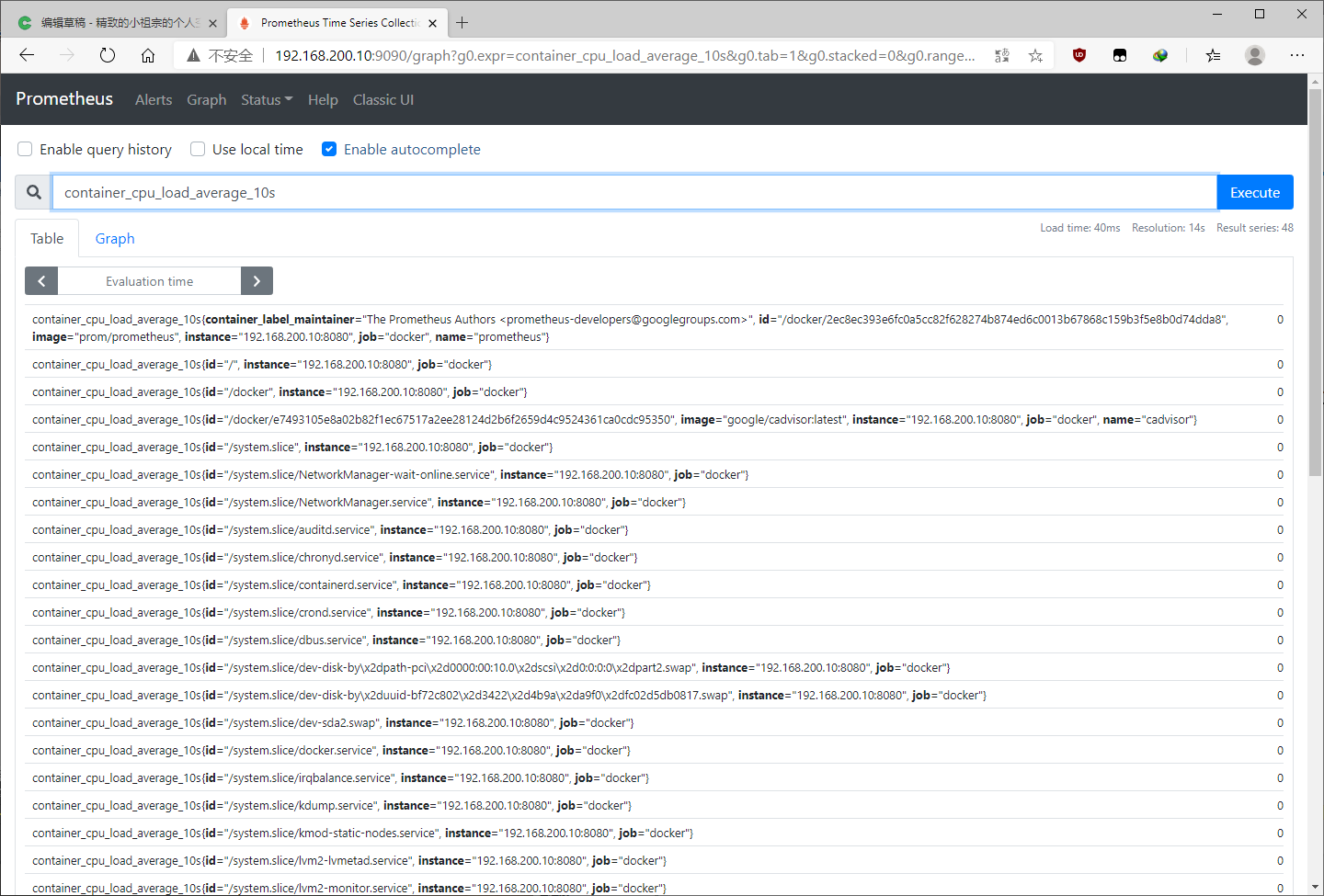Open the colorful globe extension icon
This screenshot has width=1324, height=896.
pos(1160,55)
